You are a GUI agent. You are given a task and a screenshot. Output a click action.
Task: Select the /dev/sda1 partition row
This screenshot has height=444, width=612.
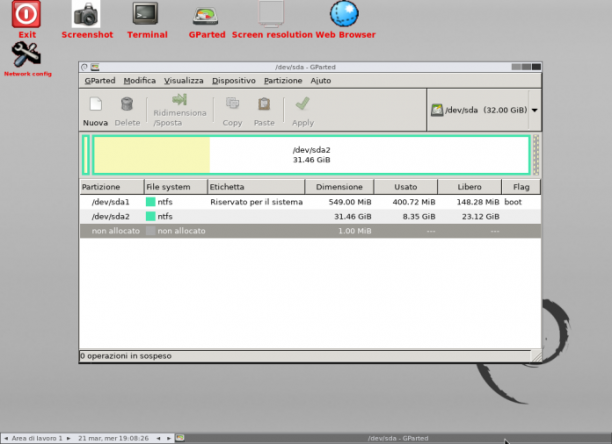310,202
